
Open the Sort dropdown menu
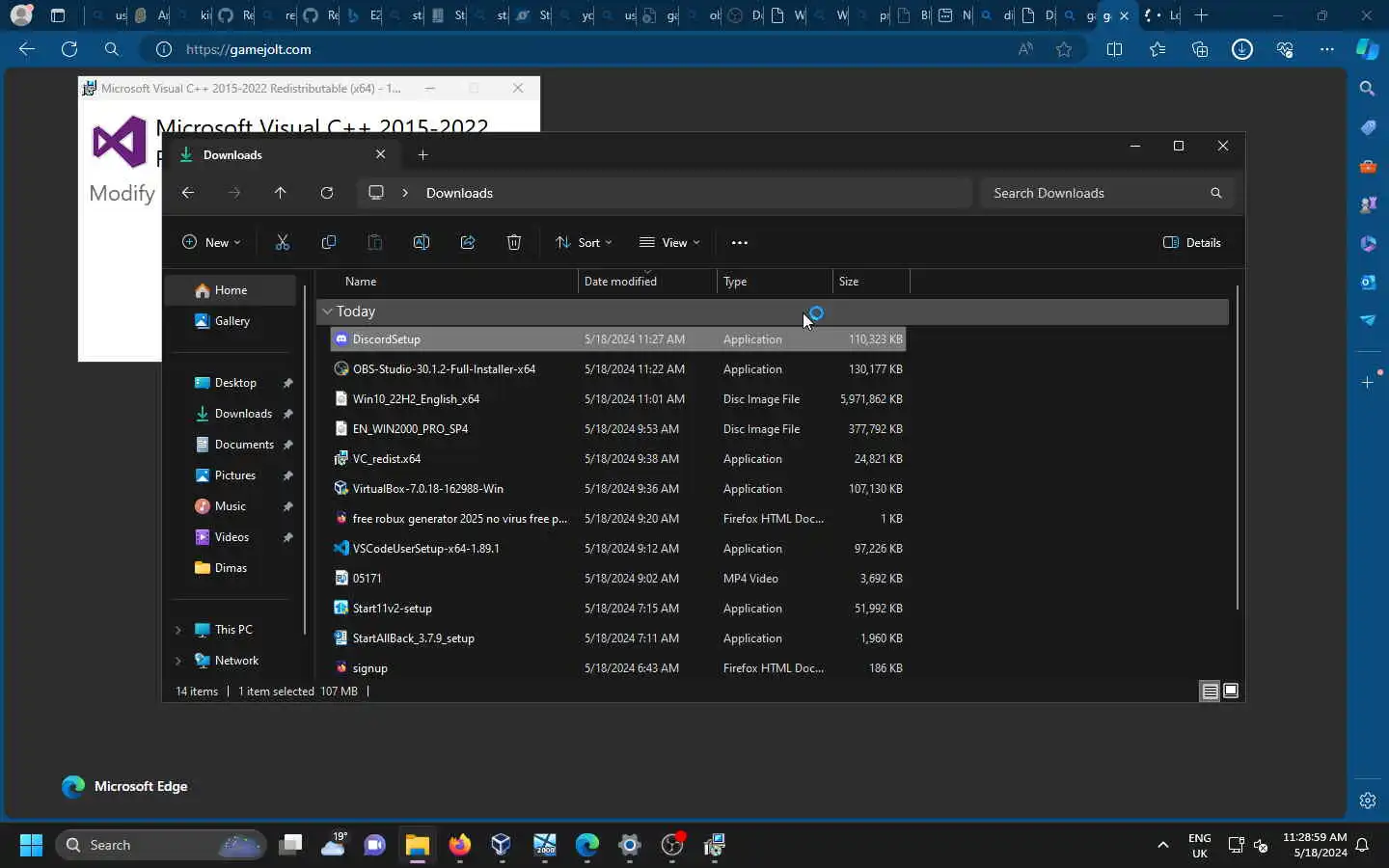tap(584, 243)
